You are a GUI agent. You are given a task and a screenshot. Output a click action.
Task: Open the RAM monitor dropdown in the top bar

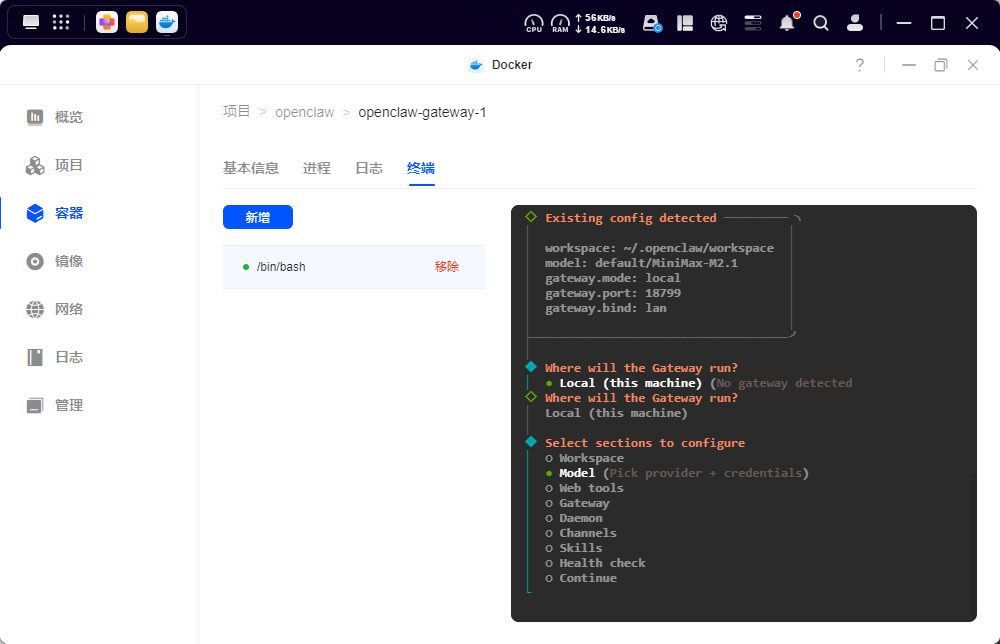[x=561, y=22]
